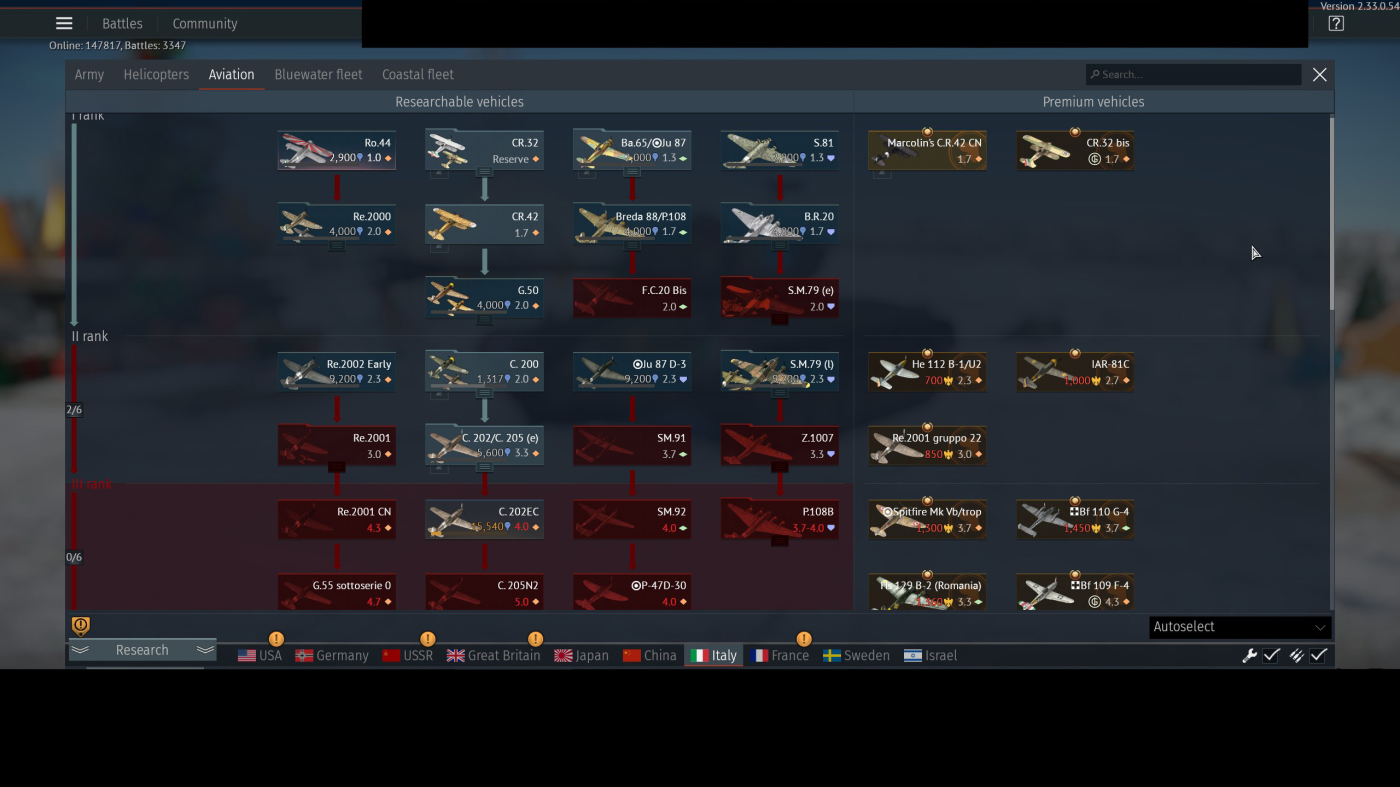
Task: Select the locked SM.91 aircraft
Action: tap(632, 445)
